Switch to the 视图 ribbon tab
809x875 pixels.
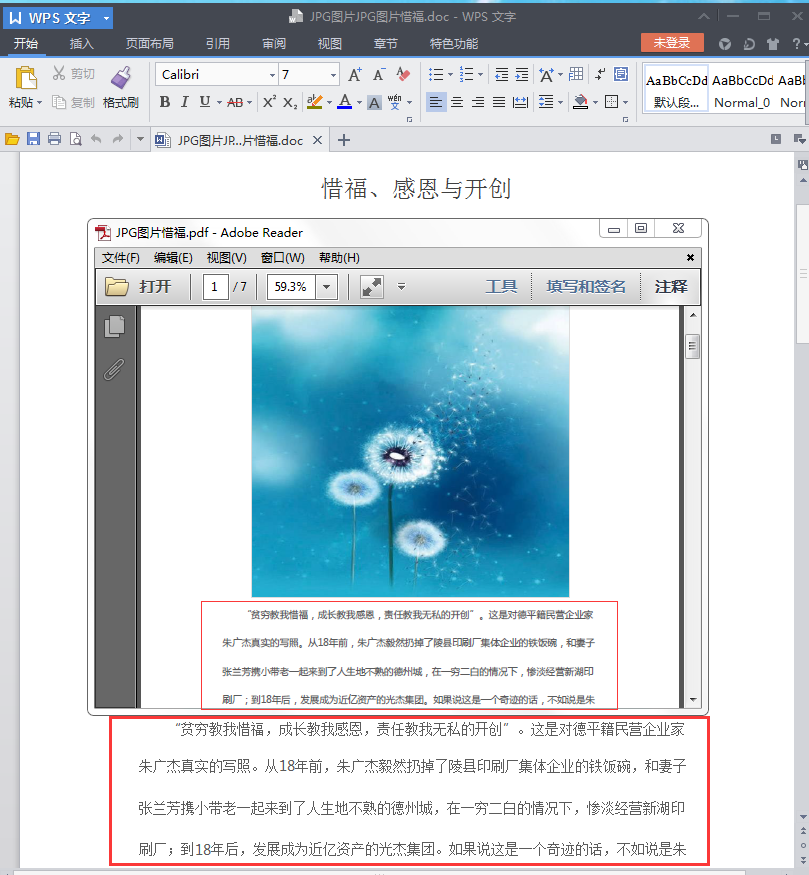click(x=330, y=44)
